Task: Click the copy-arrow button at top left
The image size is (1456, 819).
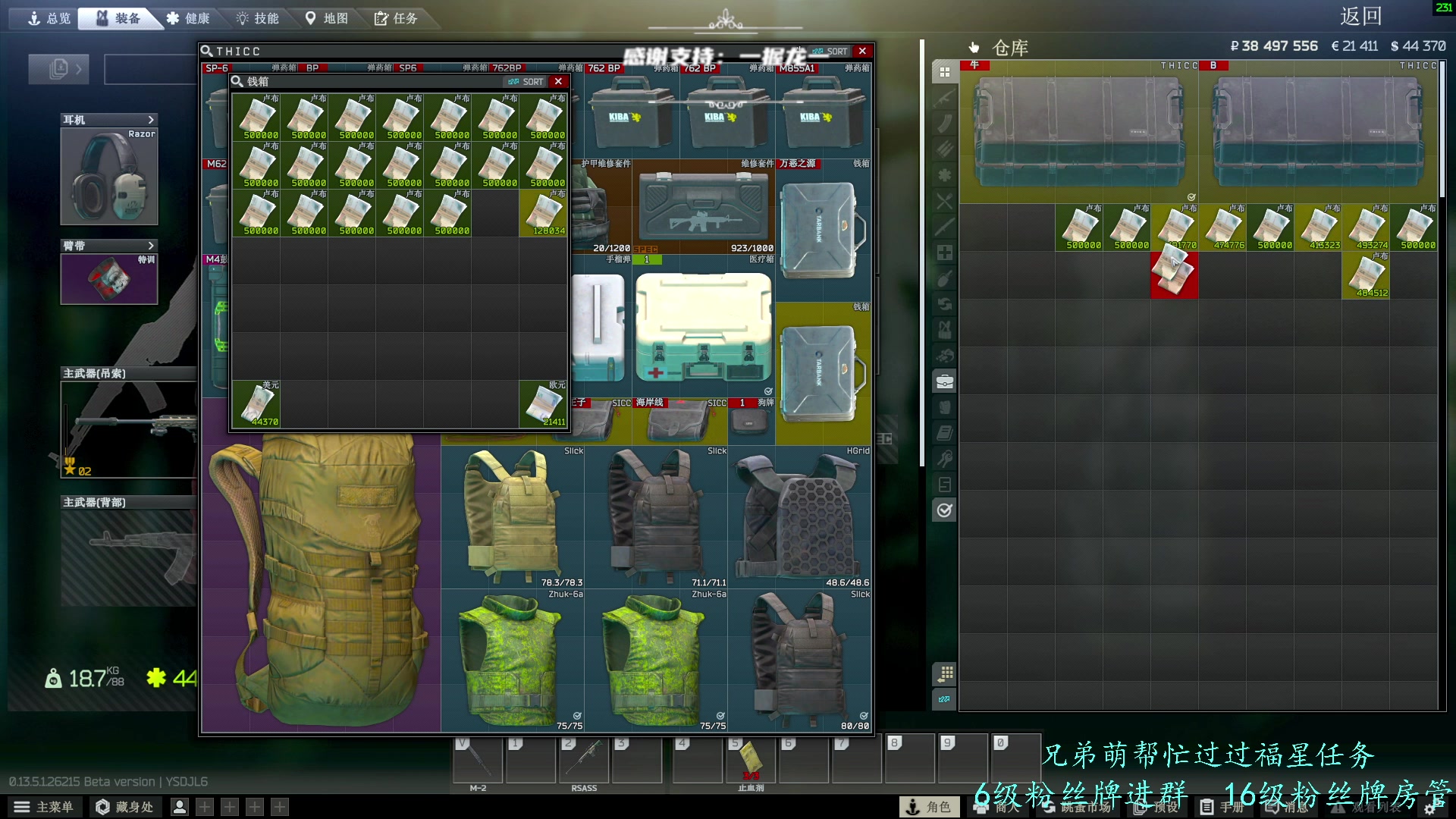Action: [x=58, y=69]
